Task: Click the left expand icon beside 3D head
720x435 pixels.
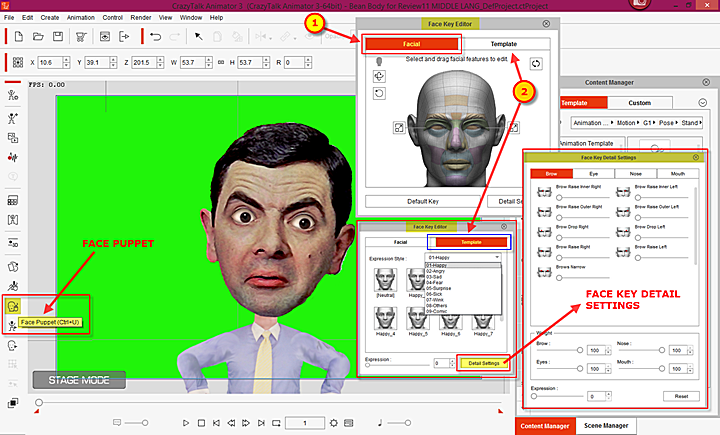Action: [x=399, y=128]
